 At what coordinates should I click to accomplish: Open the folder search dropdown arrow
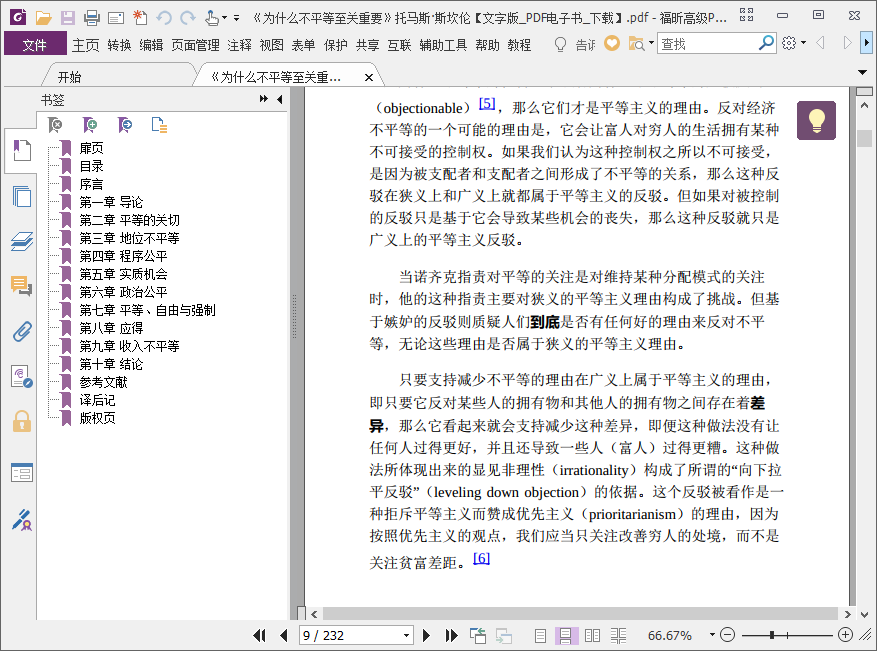[x=652, y=44]
